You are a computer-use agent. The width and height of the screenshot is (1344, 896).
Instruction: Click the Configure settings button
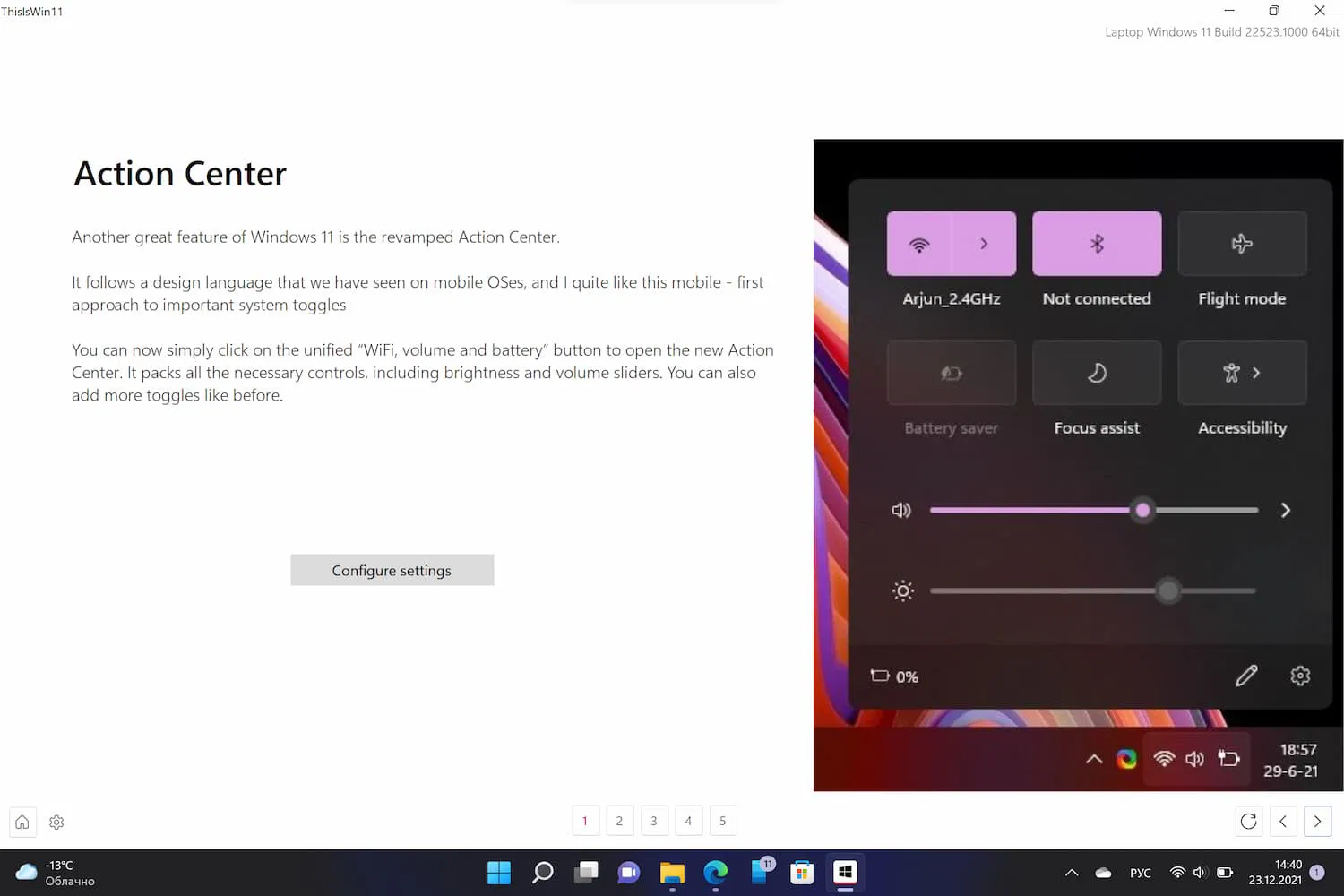coord(392,570)
